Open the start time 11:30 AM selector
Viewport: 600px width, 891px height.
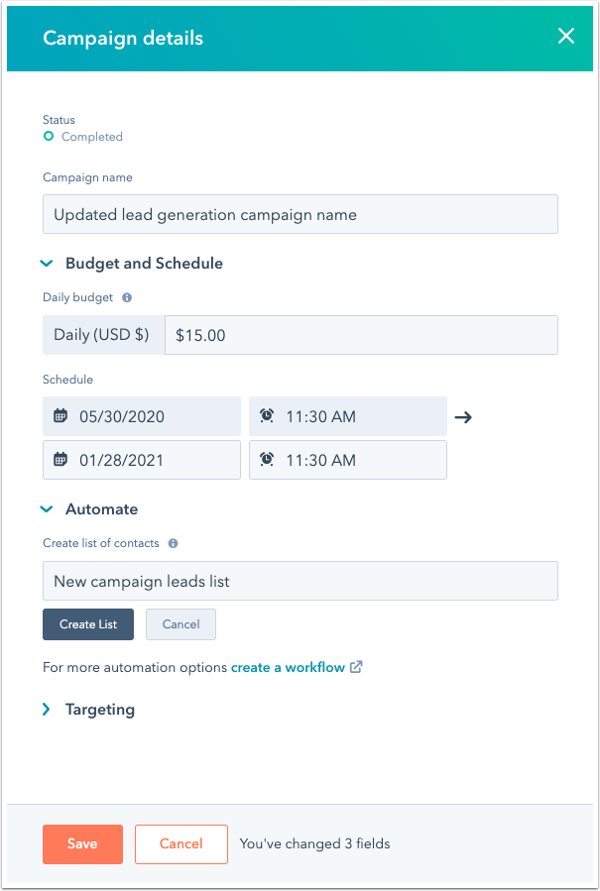tap(348, 416)
